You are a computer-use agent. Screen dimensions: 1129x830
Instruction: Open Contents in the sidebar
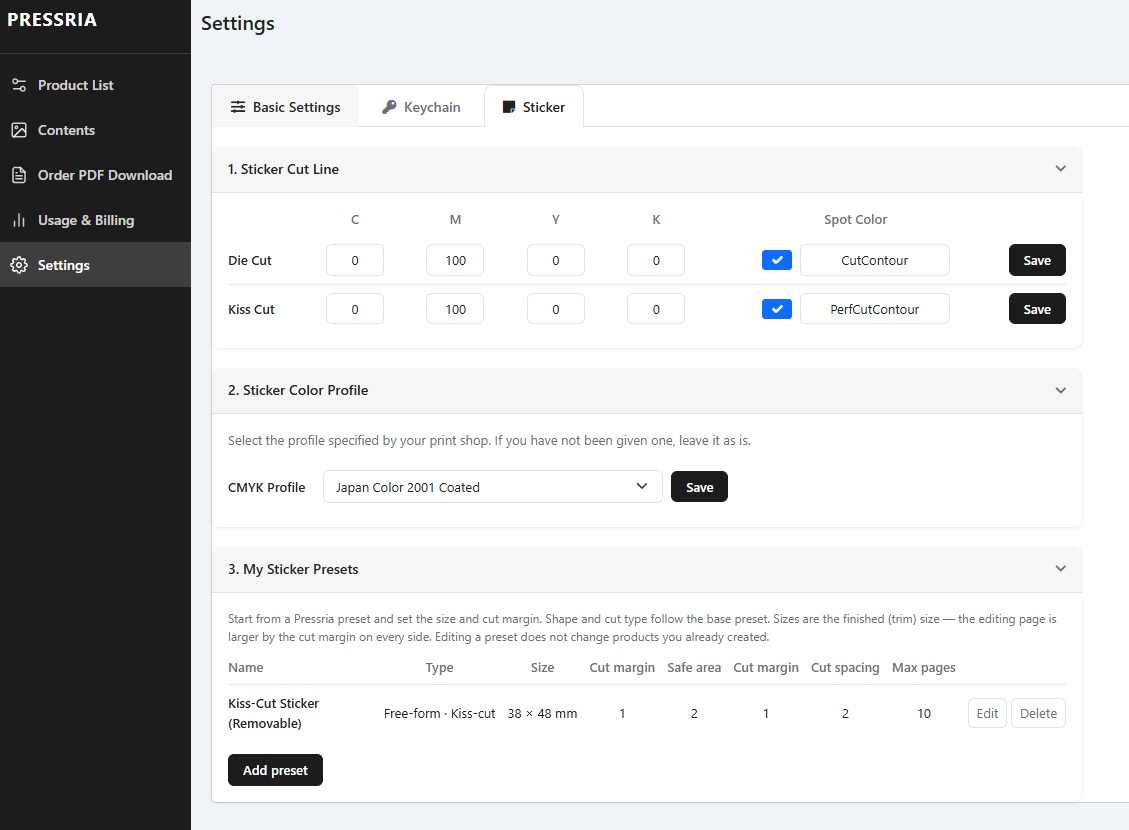(95, 130)
